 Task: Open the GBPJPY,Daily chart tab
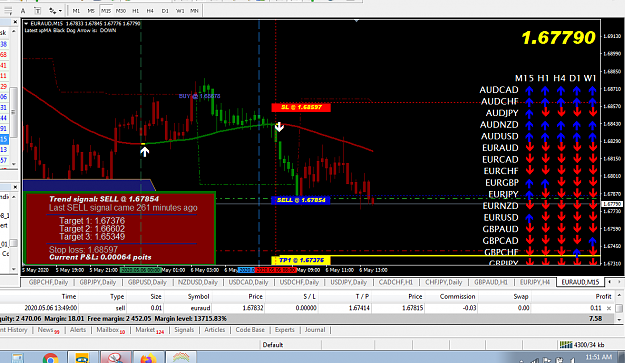tap(98, 282)
